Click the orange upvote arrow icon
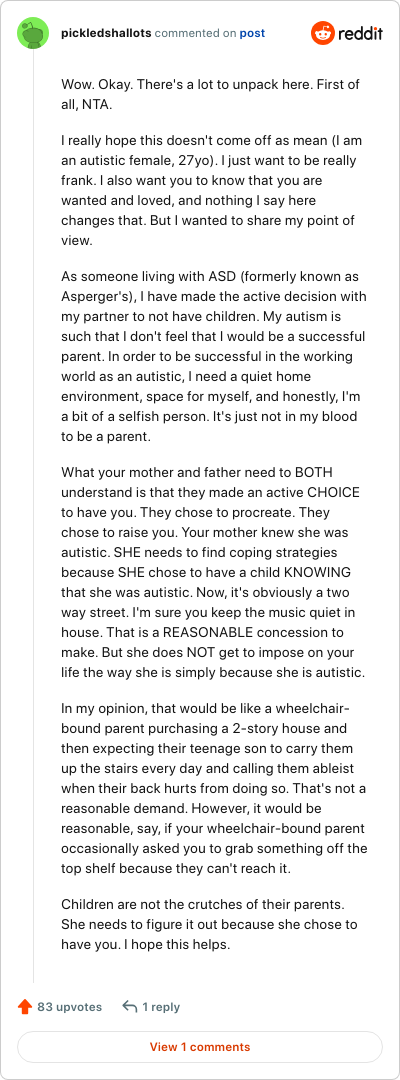400x1080 pixels. pyautogui.click(x=25, y=1007)
